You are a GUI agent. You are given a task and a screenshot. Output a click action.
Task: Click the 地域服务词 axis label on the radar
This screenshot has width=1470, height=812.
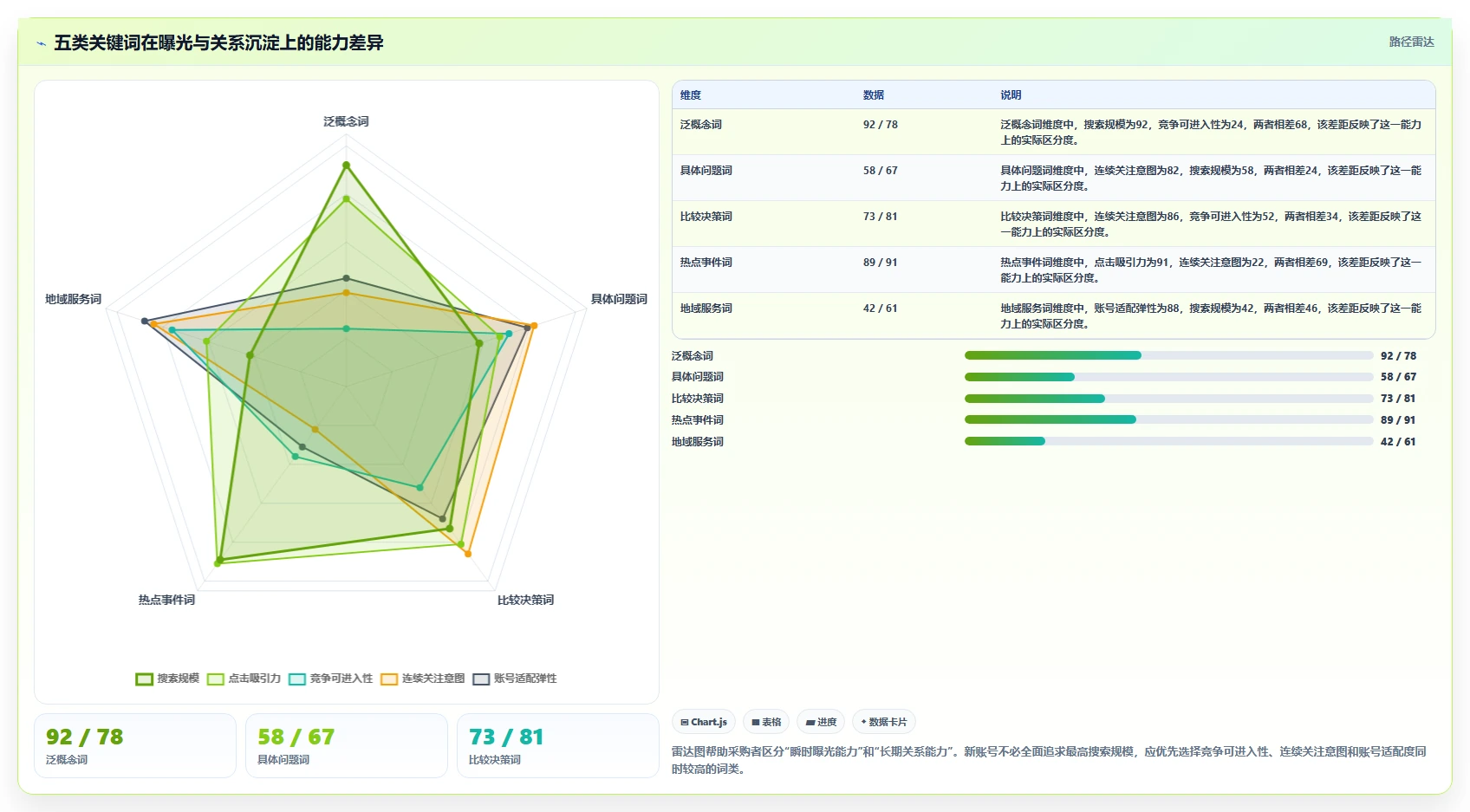pyautogui.click(x=74, y=299)
